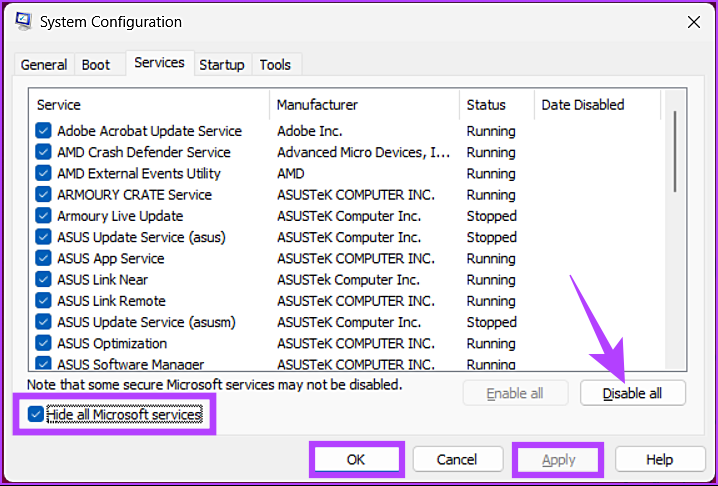Sort by Date Disabled column header

tap(598, 105)
